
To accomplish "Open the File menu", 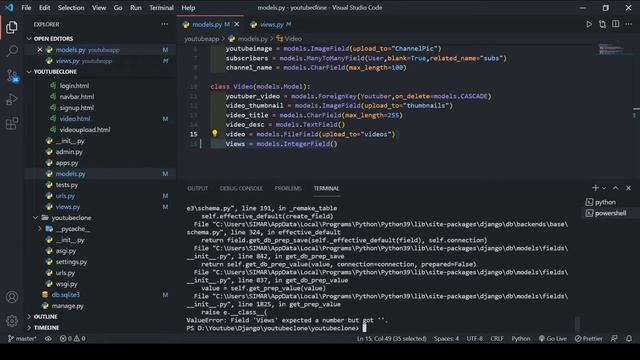I will point(26,8).
